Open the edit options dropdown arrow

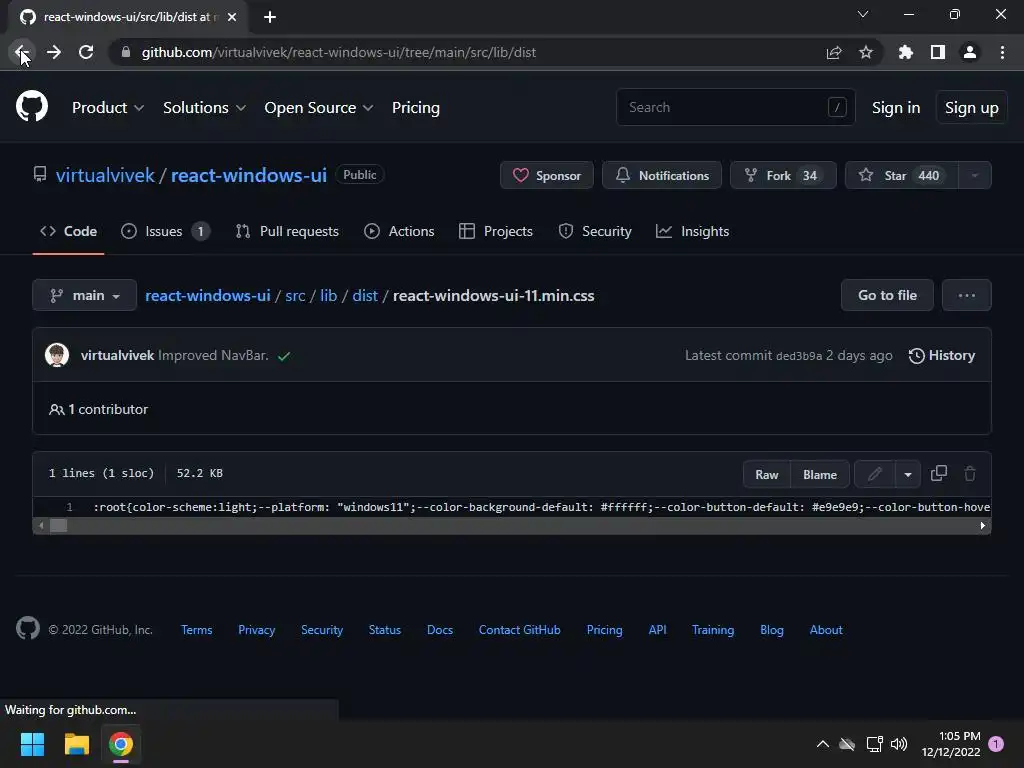pyautogui.click(x=908, y=474)
